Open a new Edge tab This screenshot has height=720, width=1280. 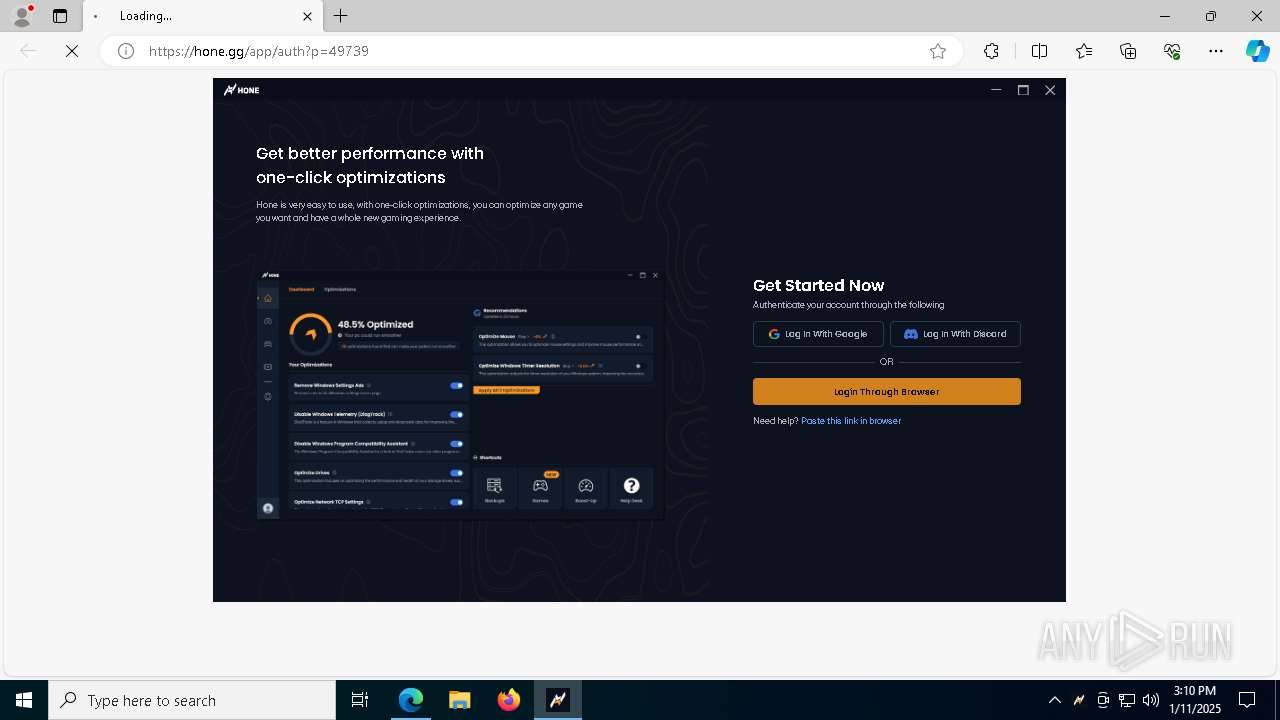pyautogui.click(x=341, y=16)
